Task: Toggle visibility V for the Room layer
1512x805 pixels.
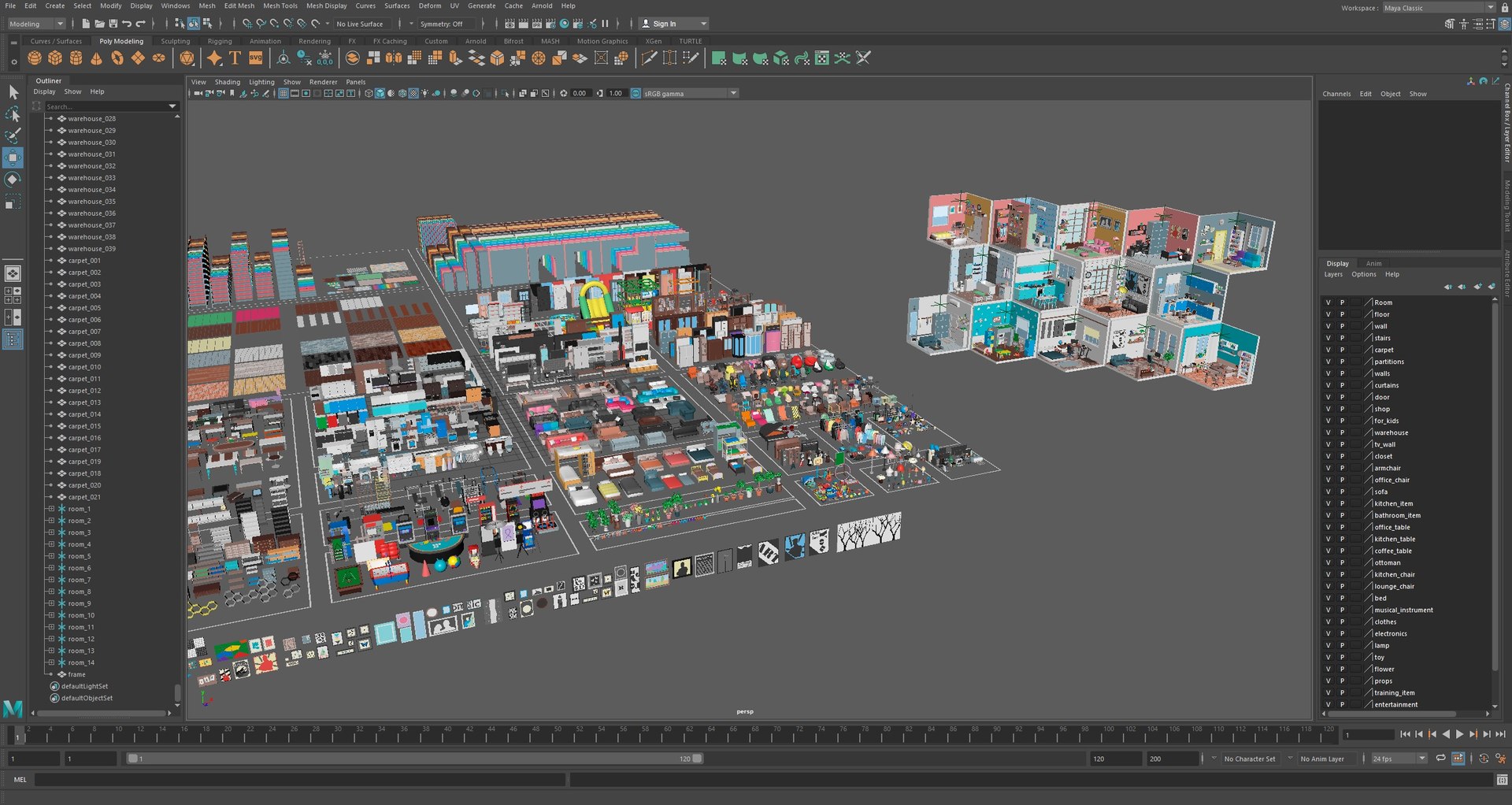Action: click(1328, 302)
